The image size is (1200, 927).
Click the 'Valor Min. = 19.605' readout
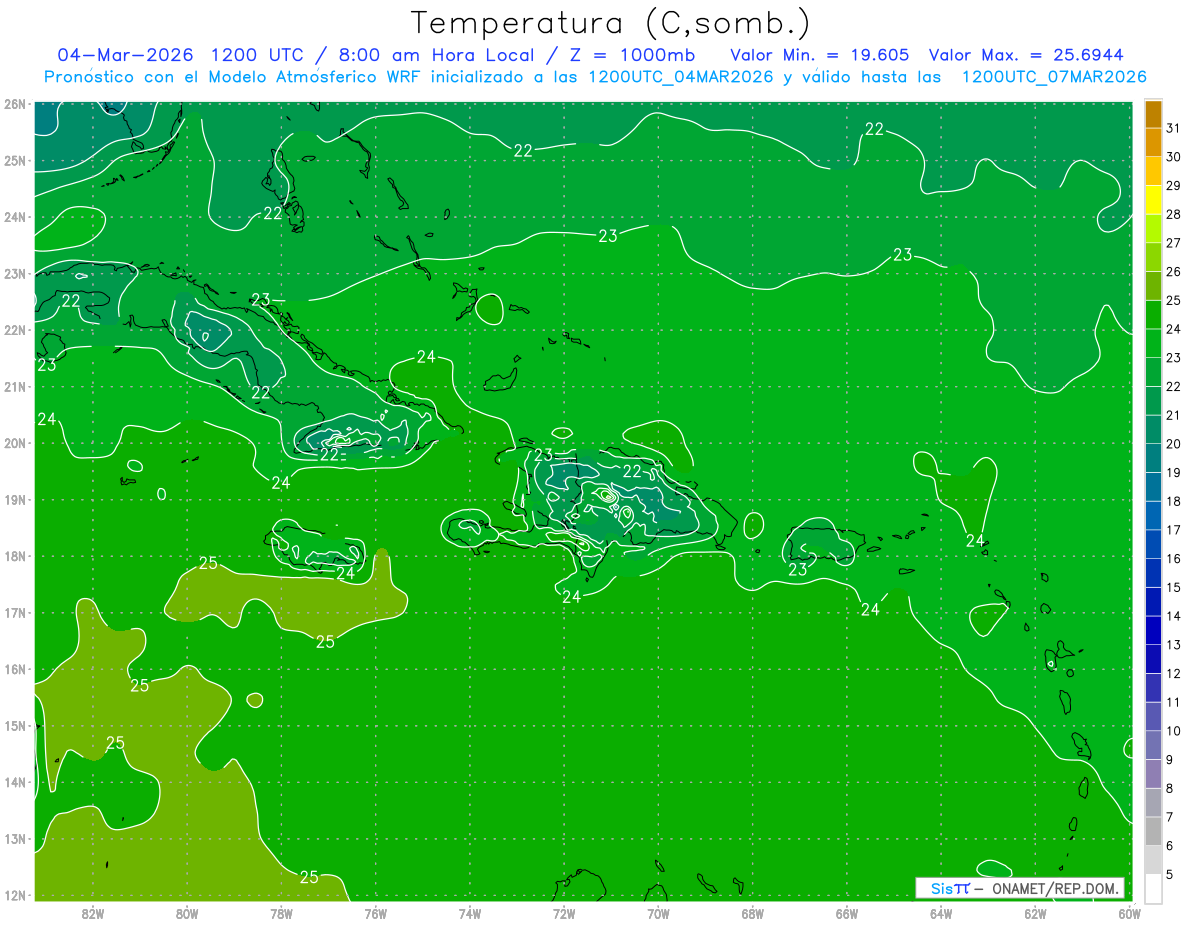pos(819,54)
